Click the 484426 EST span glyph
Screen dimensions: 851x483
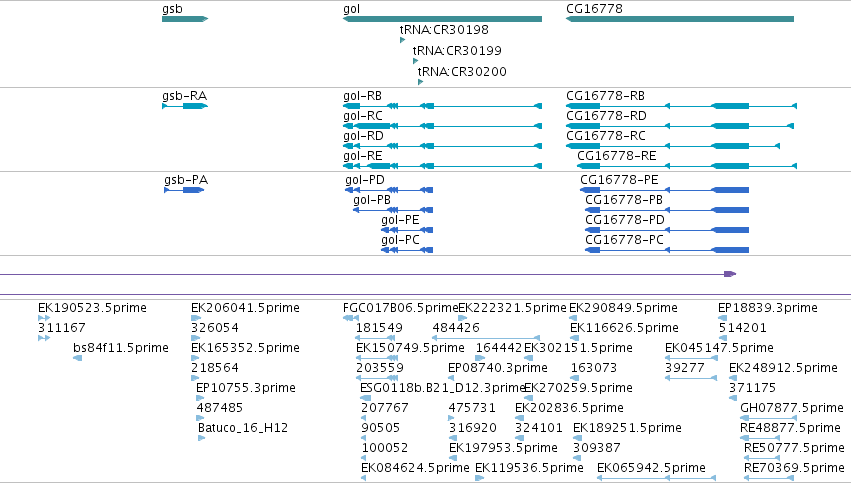[x=486, y=338]
